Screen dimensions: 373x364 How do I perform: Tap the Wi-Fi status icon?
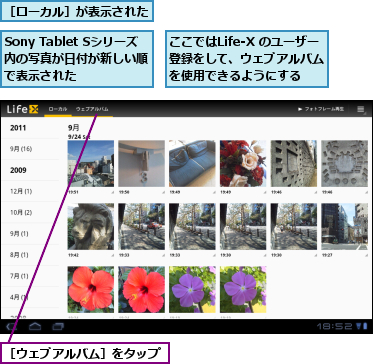click(x=358, y=326)
